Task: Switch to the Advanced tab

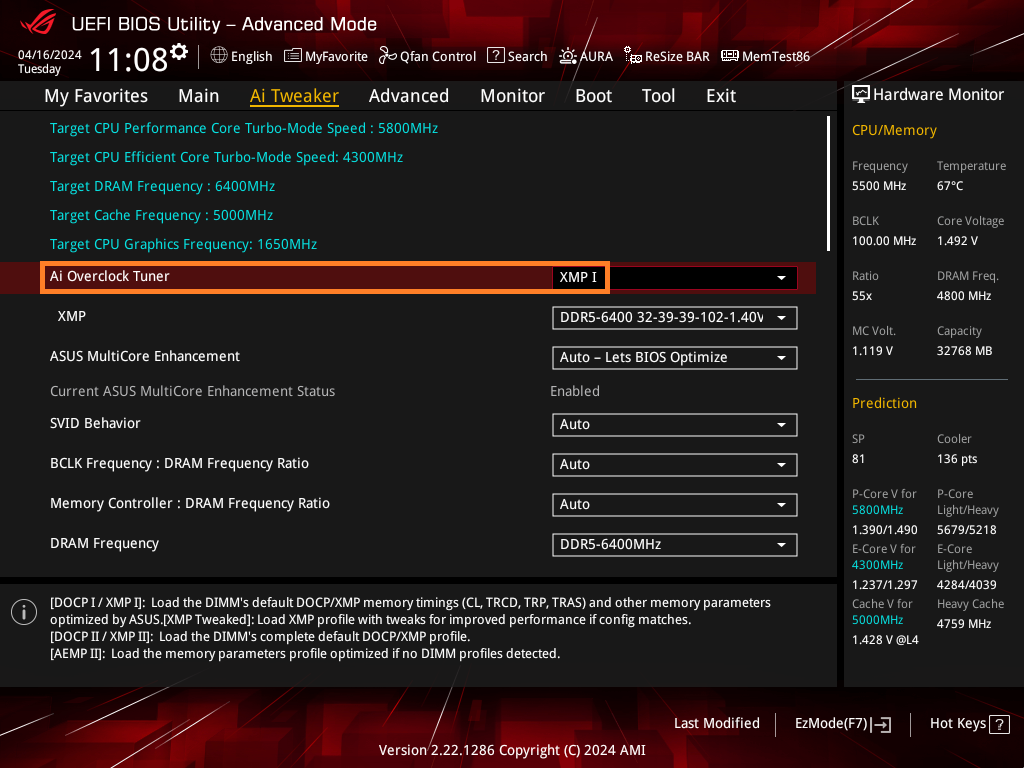Action: [408, 96]
